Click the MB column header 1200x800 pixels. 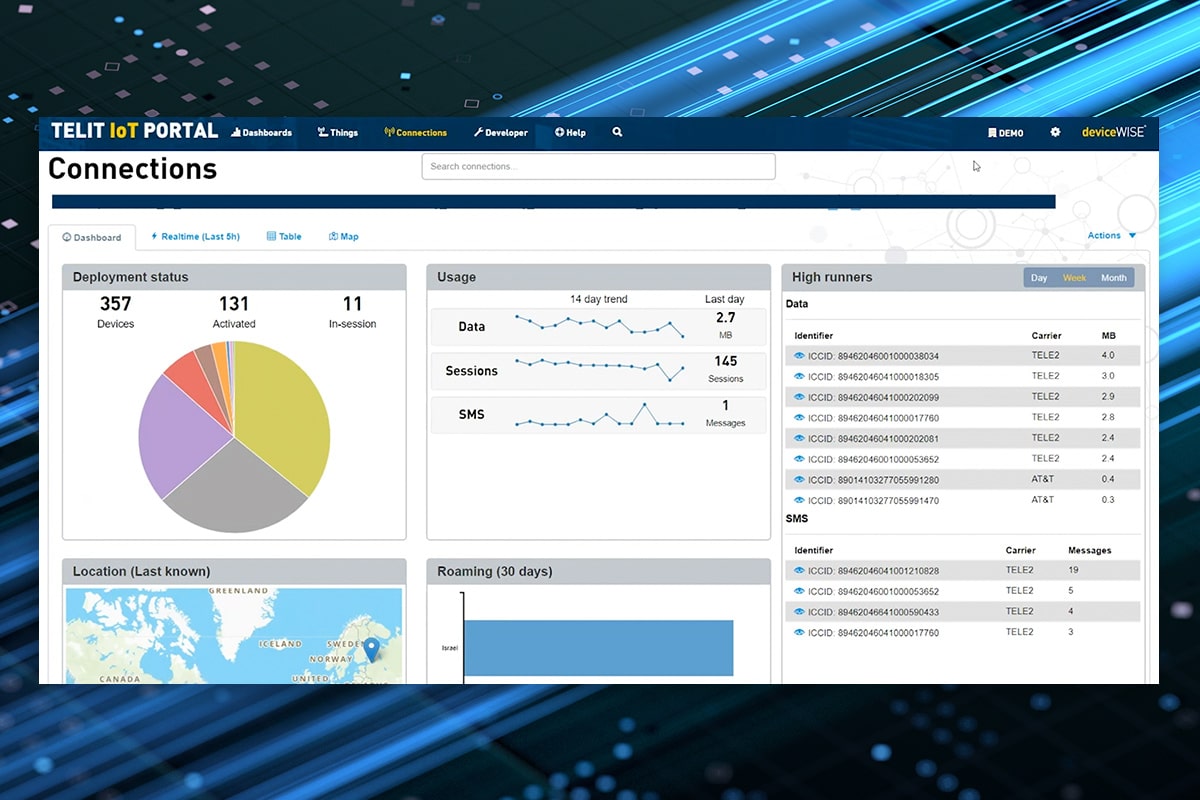(1108, 336)
